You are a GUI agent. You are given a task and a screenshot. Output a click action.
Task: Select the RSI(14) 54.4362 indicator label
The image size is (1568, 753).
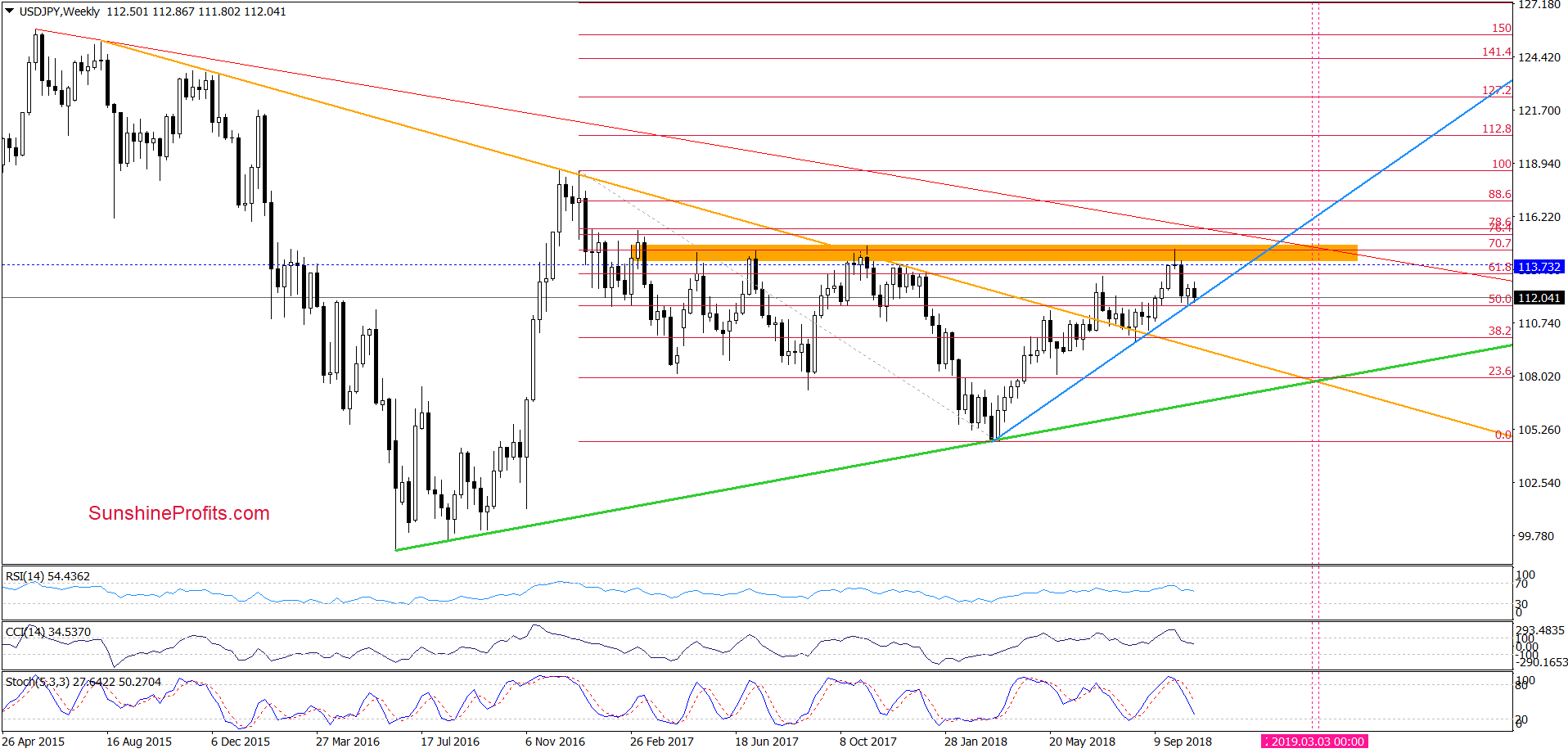(47, 576)
